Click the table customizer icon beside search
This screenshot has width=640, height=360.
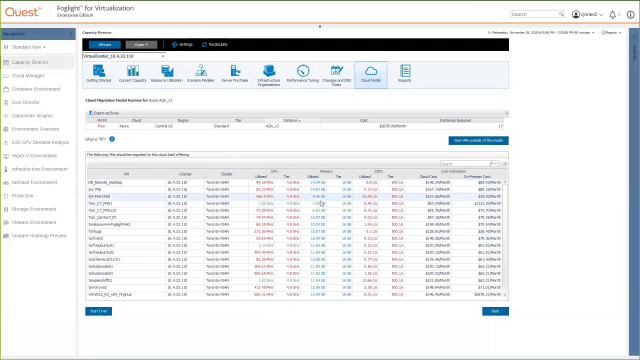point(505,164)
